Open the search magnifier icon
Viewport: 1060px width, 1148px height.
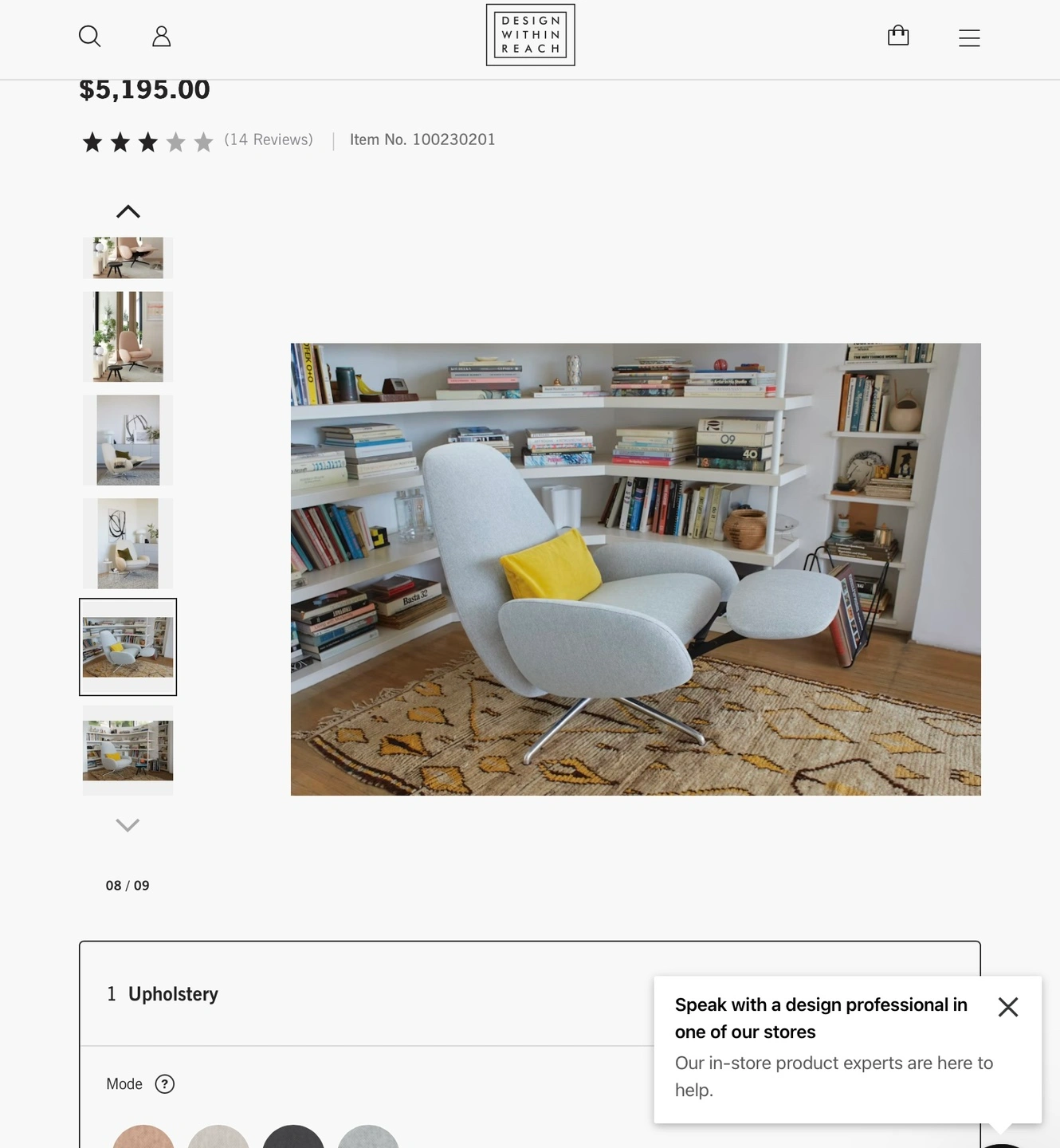90,37
